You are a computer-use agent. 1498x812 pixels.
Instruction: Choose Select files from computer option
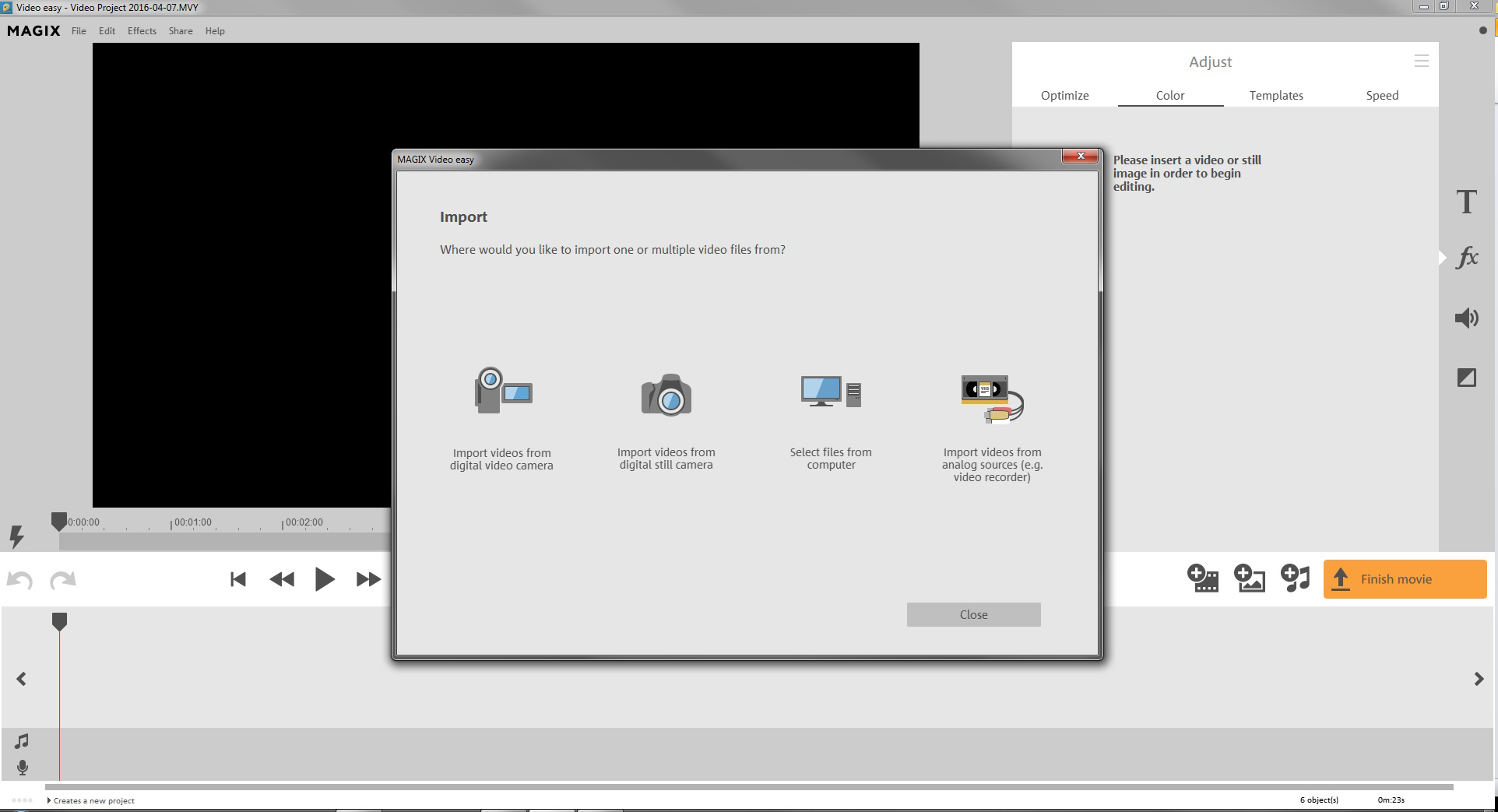[x=831, y=421]
